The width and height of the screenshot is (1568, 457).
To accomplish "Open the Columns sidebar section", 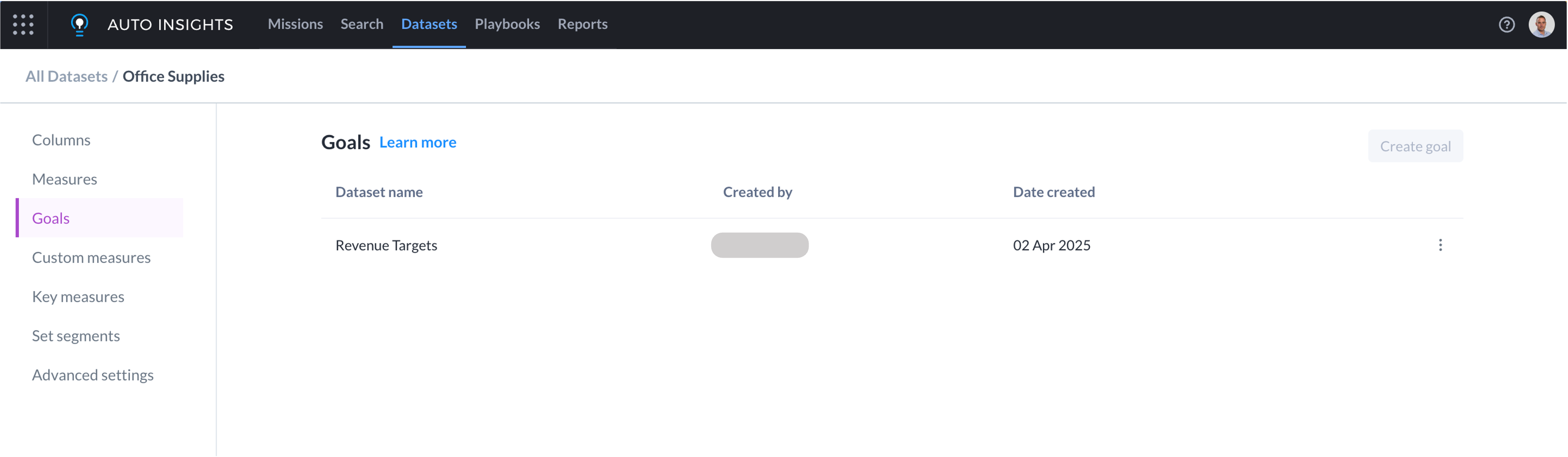I will coord(61,140).
